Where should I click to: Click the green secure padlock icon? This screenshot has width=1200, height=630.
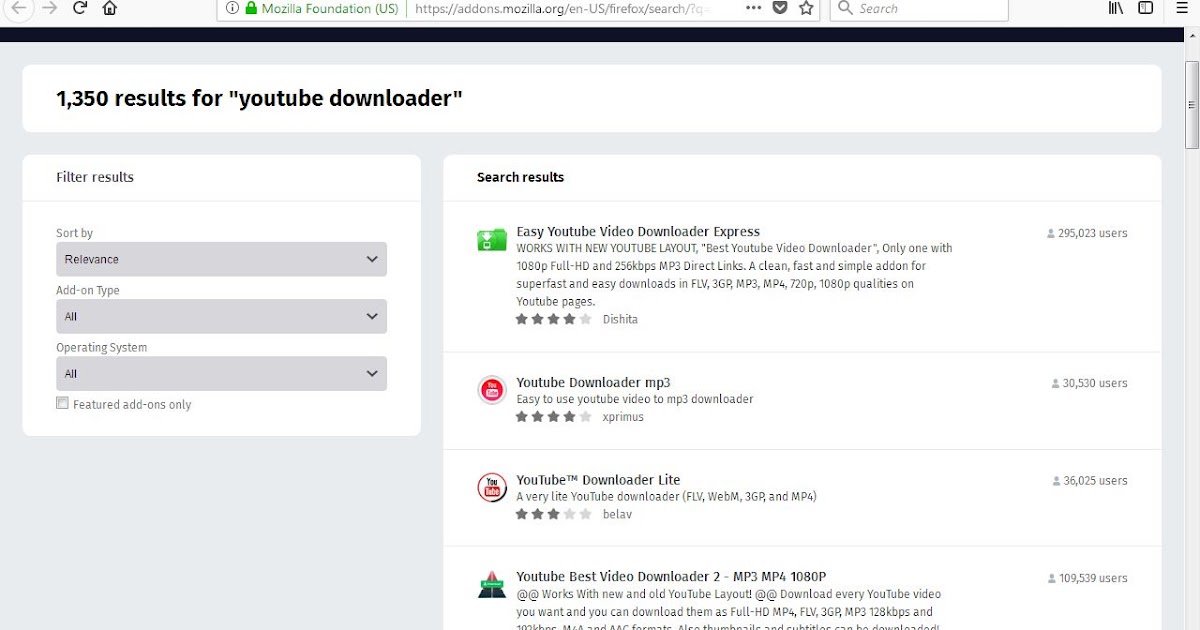pos(251,8)
